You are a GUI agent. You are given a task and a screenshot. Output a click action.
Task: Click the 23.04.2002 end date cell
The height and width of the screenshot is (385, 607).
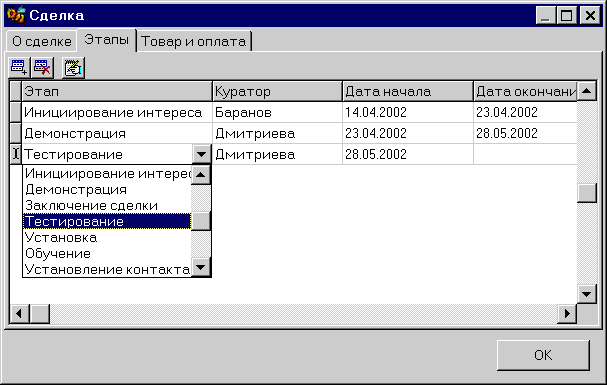point(525,112)
